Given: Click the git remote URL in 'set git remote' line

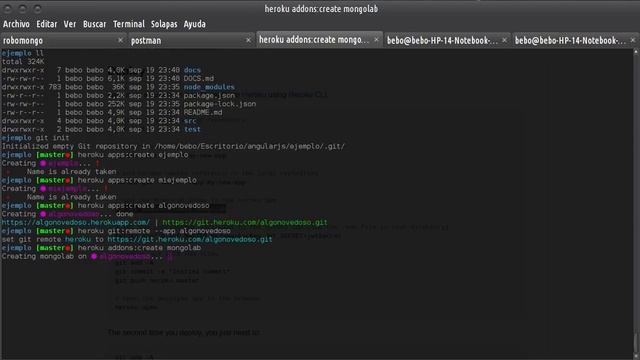Looking at the screenshot, I should pos(190,240).
